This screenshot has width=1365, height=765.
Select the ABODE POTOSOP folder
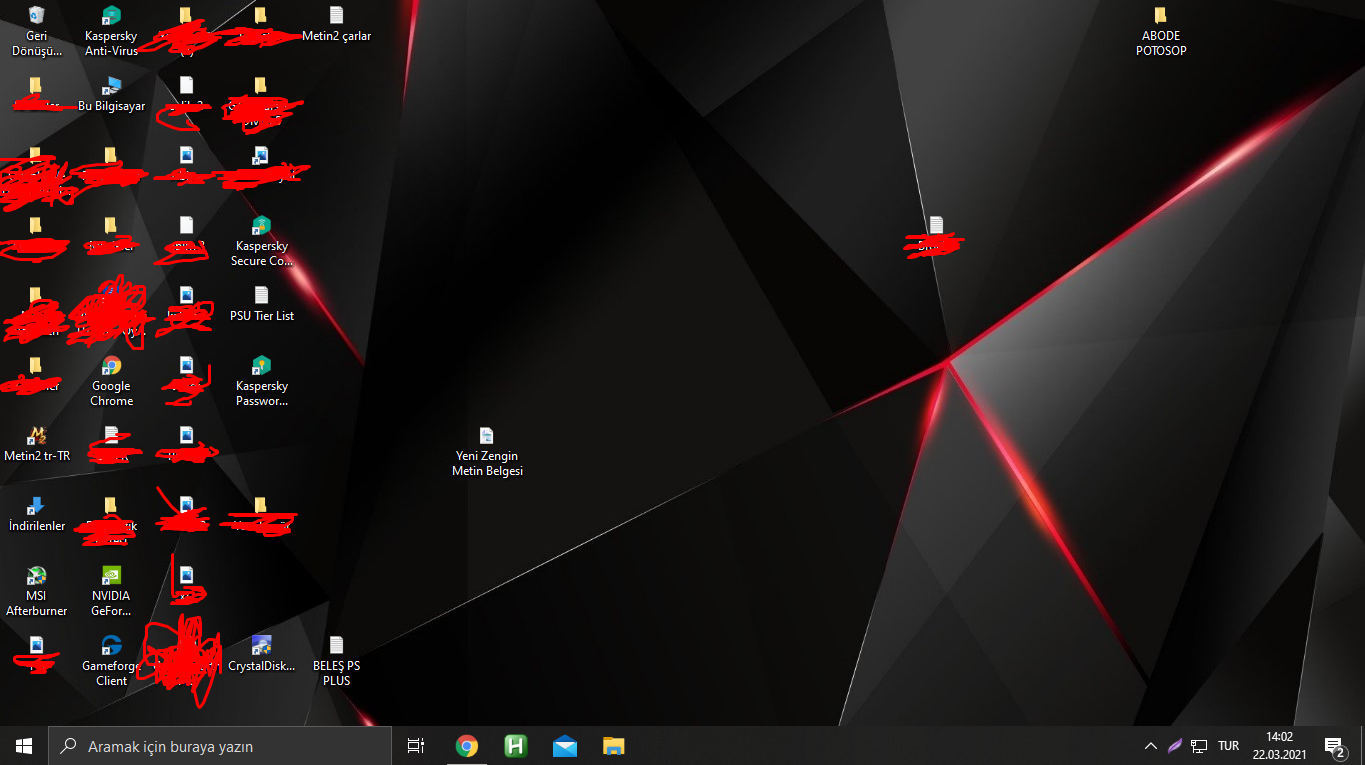pyautogui.click(x=1161, y=30)
